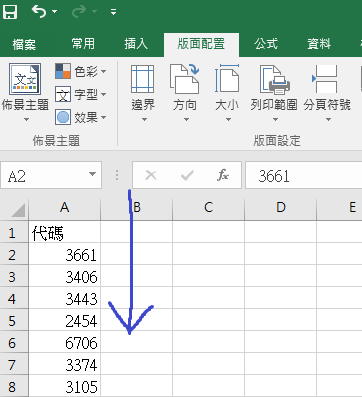Select row 8 header
362x397 pixels.
point(14,386)
